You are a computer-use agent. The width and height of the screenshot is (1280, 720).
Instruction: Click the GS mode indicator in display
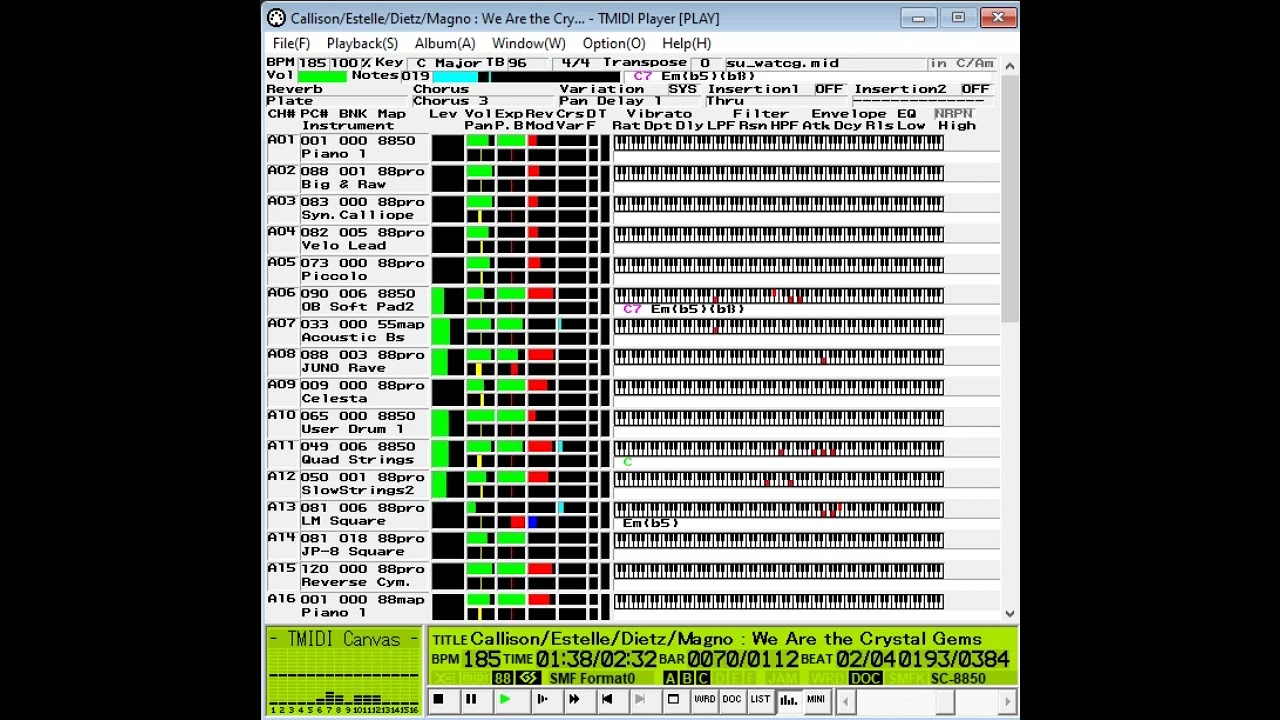(528, 678)
